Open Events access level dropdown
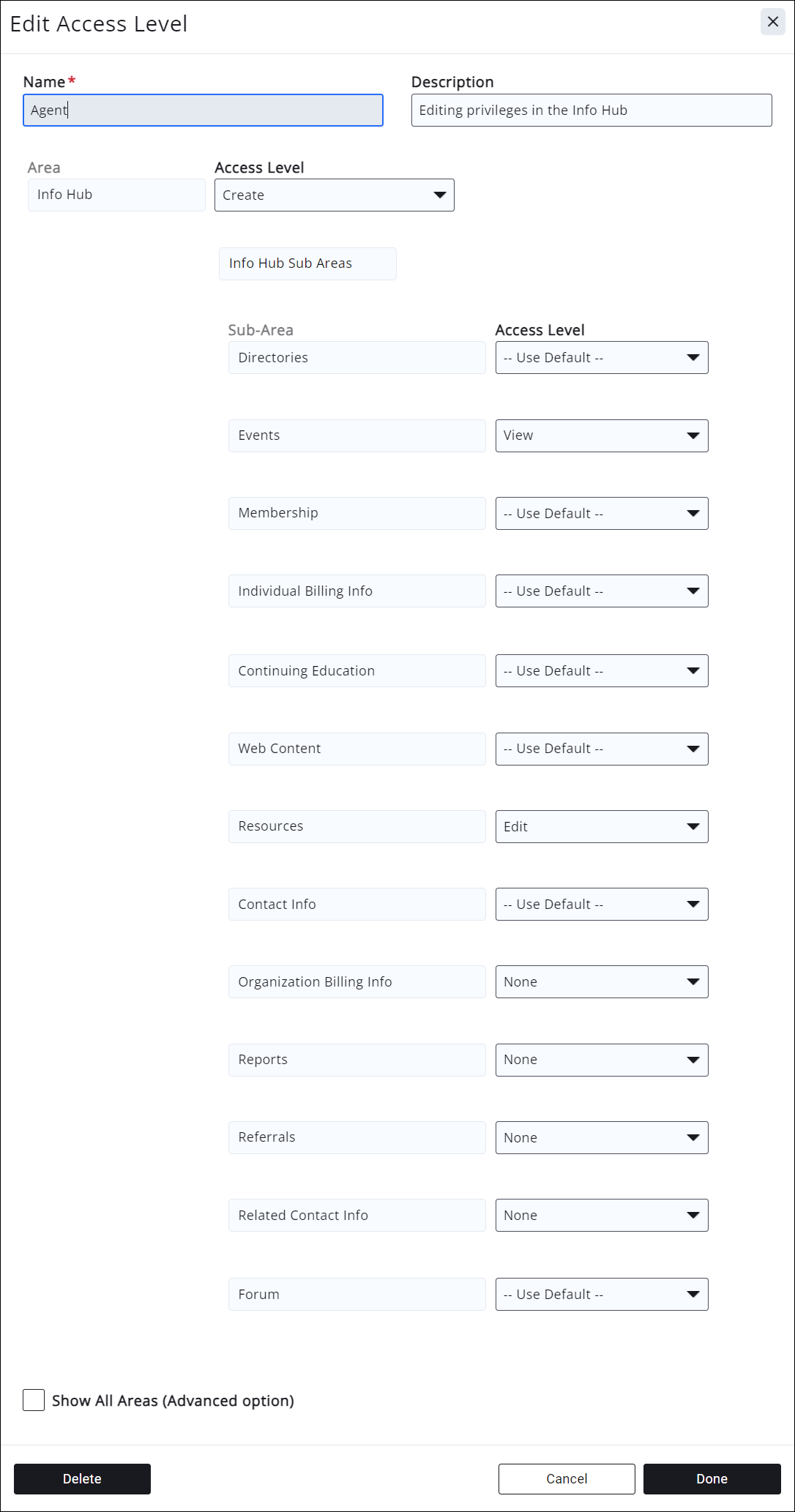This screenshot has width=795, height=1512. point(601,435)
